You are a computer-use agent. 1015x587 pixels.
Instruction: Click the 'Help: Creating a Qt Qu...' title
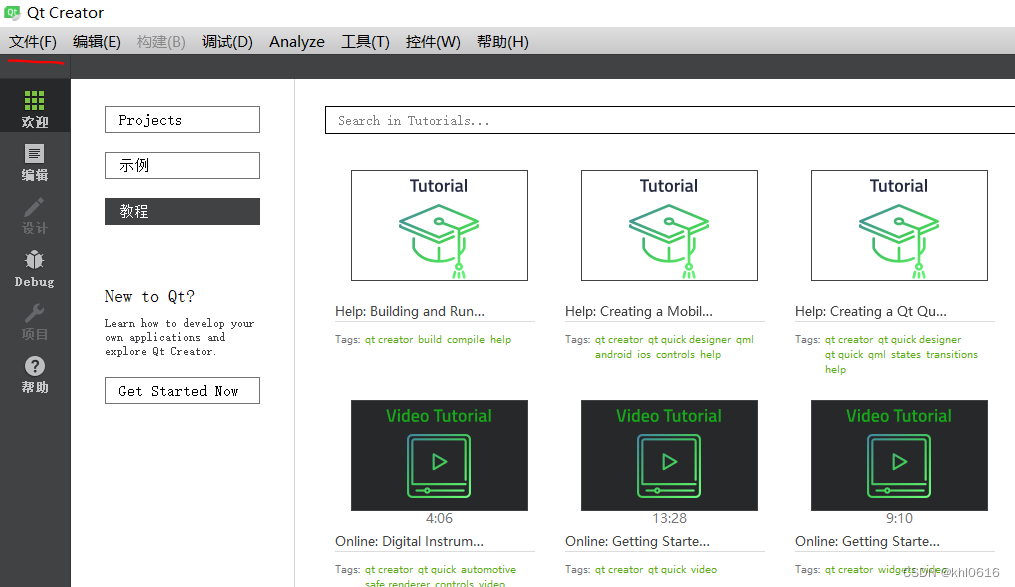point(871,311)
